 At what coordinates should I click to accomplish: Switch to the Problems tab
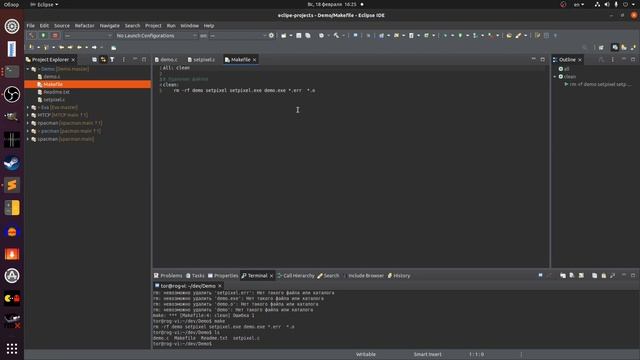[x=168, y=276]
